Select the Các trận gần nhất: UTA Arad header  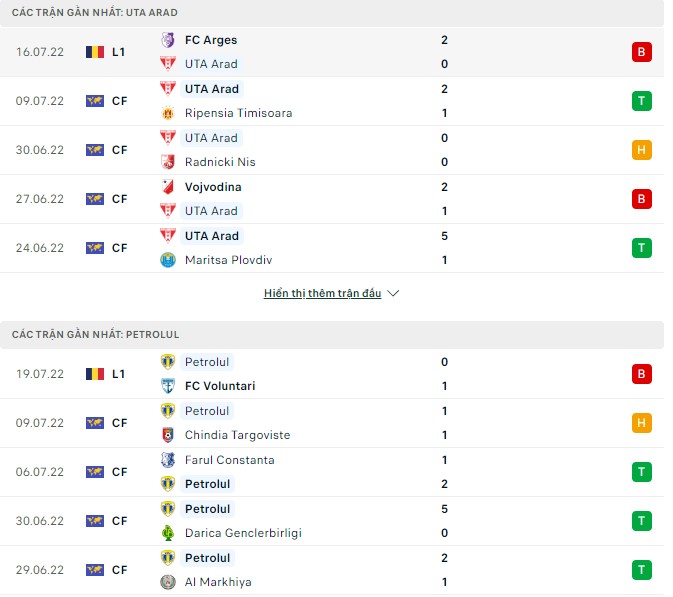coord(96,11)
